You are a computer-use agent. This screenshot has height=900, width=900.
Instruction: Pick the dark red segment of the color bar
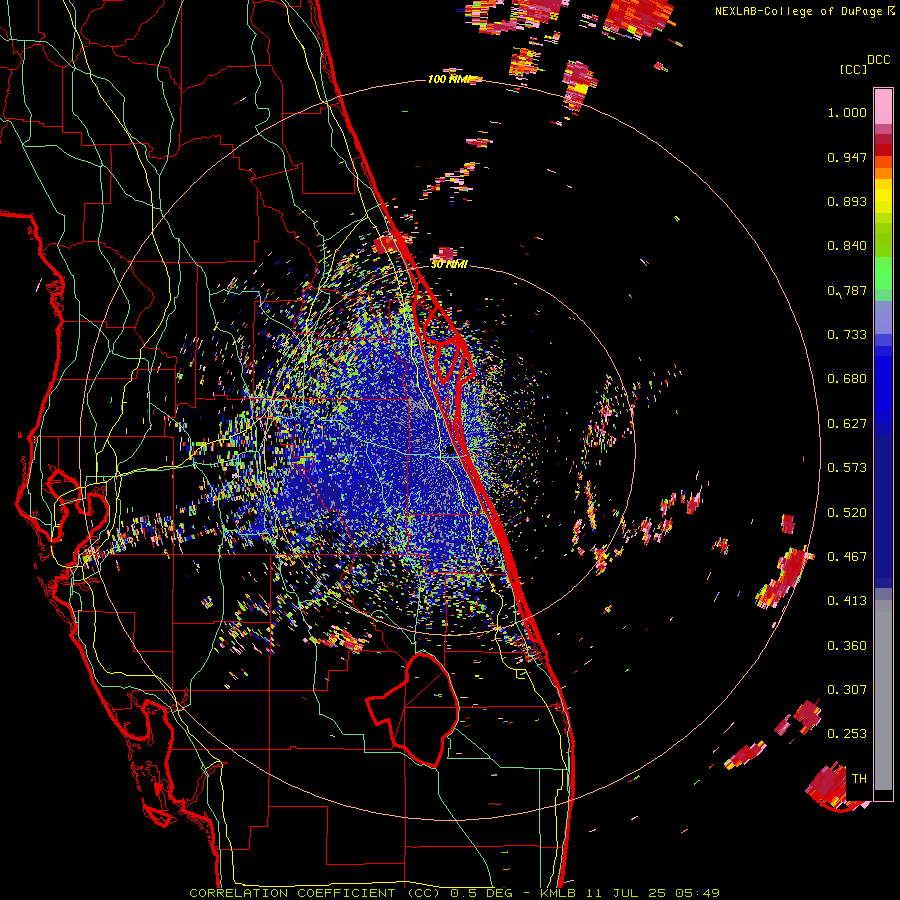[x=883, y=150]
